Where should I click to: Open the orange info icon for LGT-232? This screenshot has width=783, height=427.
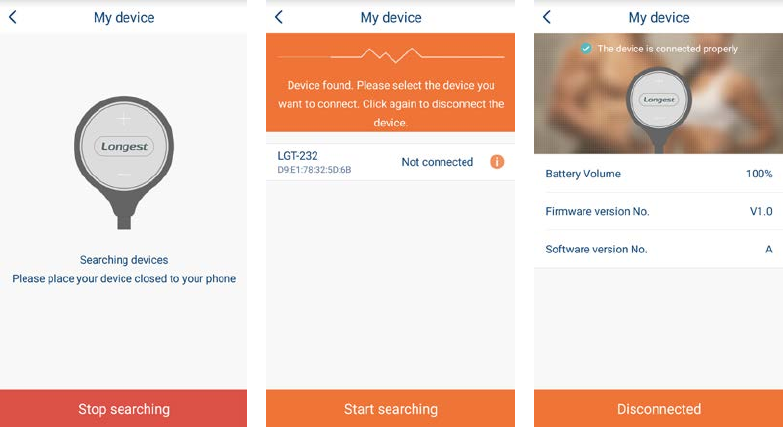[497, 162]
